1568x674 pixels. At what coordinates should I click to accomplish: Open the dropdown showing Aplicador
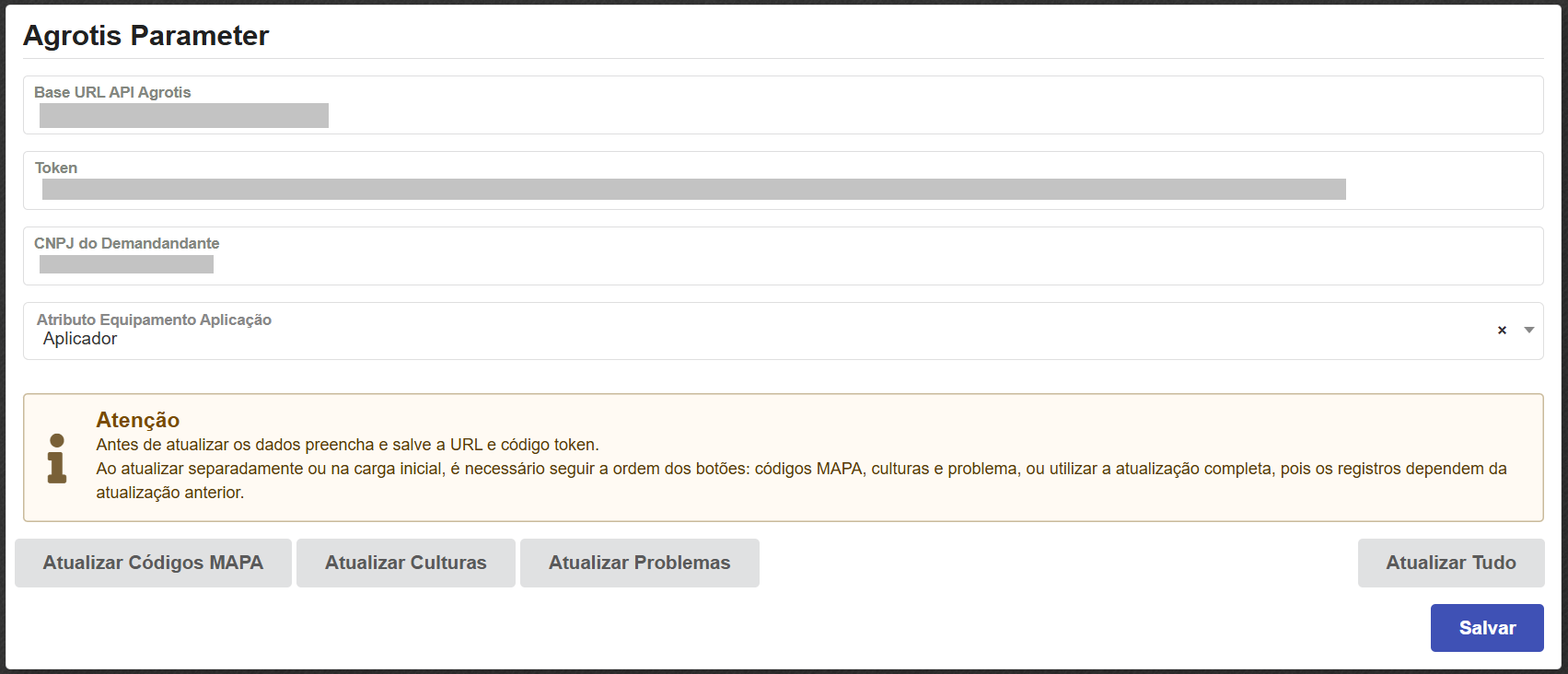(737, 339)
